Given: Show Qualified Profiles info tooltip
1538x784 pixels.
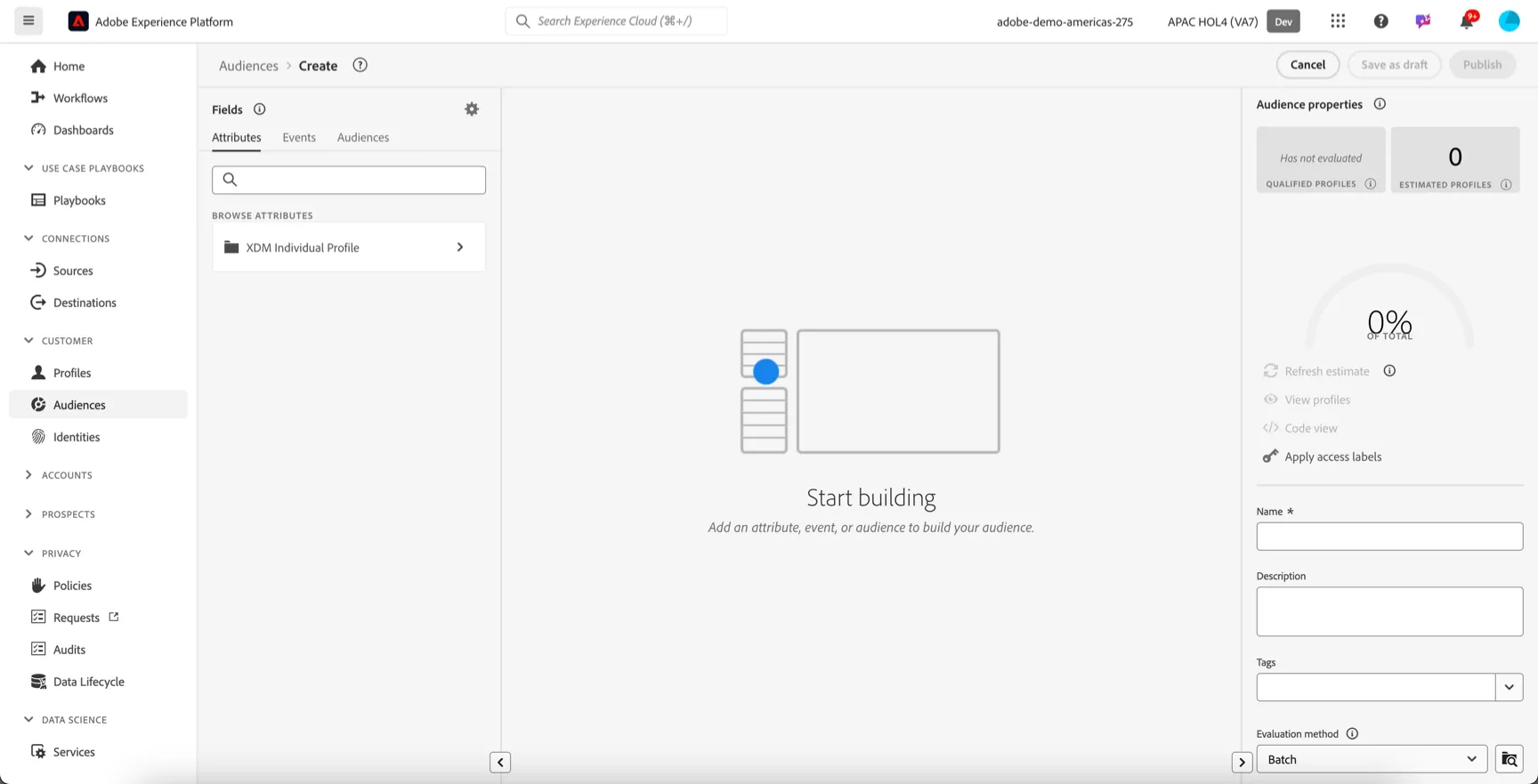Looking at the screenshot, I should [x=1371, y=184].
